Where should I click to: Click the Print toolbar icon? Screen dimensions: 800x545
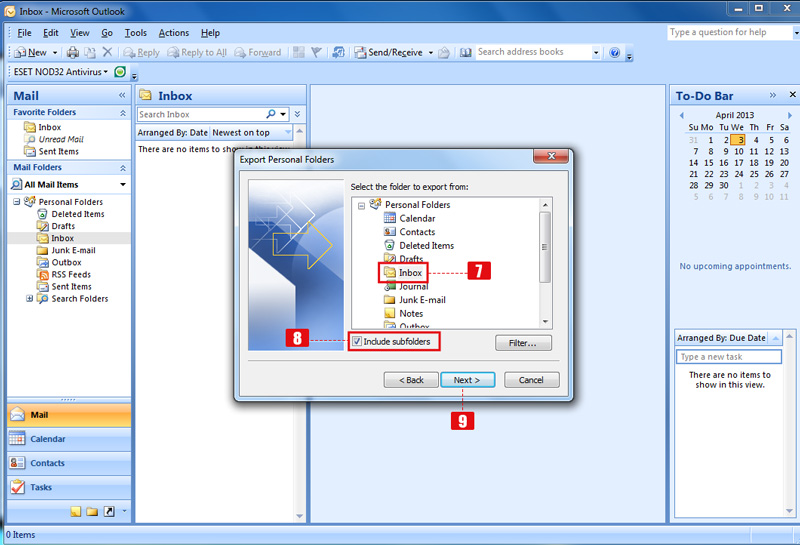[73, 52]
